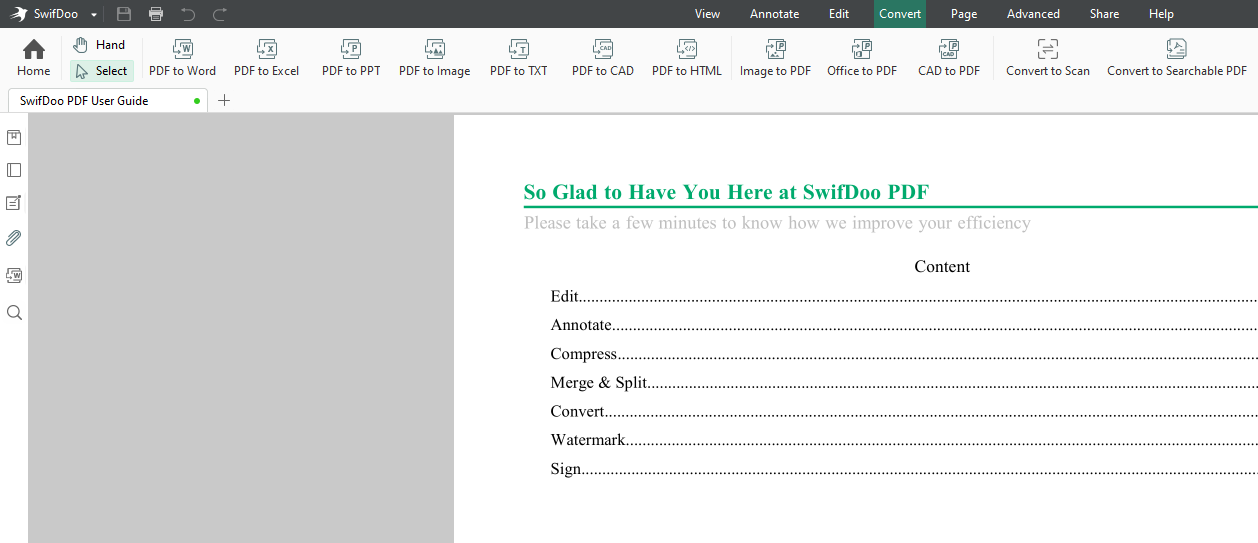The width and height of the screenshot is (1258, 543).
Task: Click the Content heading in document
Action: [x=942, y=267]
